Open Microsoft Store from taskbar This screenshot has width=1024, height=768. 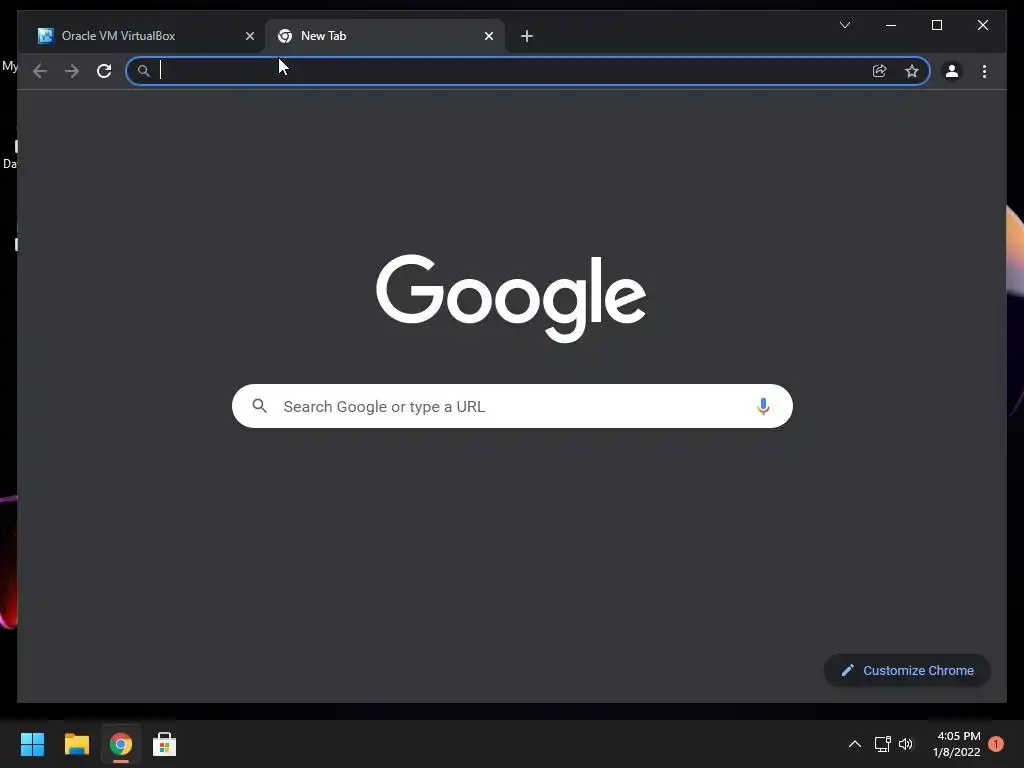point(165,744)
